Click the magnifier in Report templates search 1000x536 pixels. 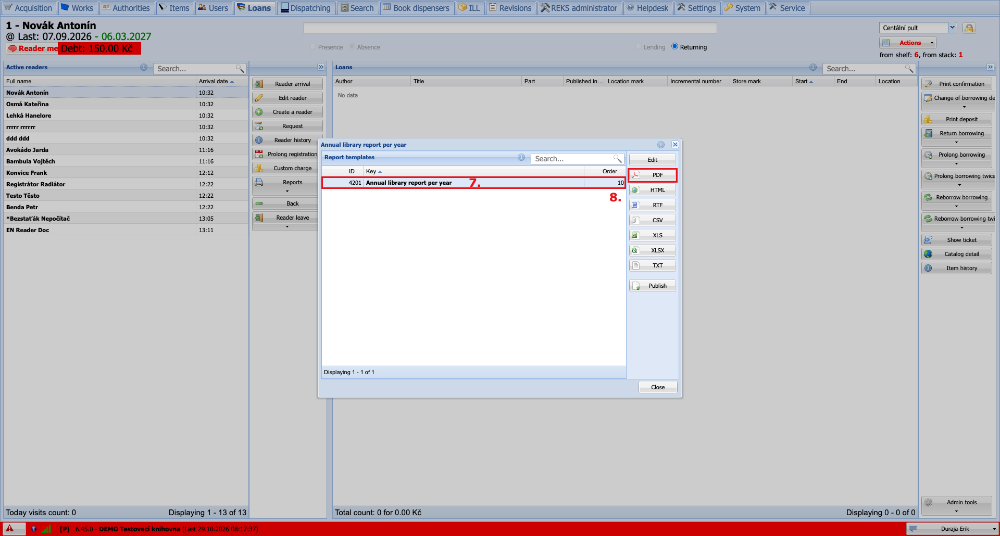point(617,158)
